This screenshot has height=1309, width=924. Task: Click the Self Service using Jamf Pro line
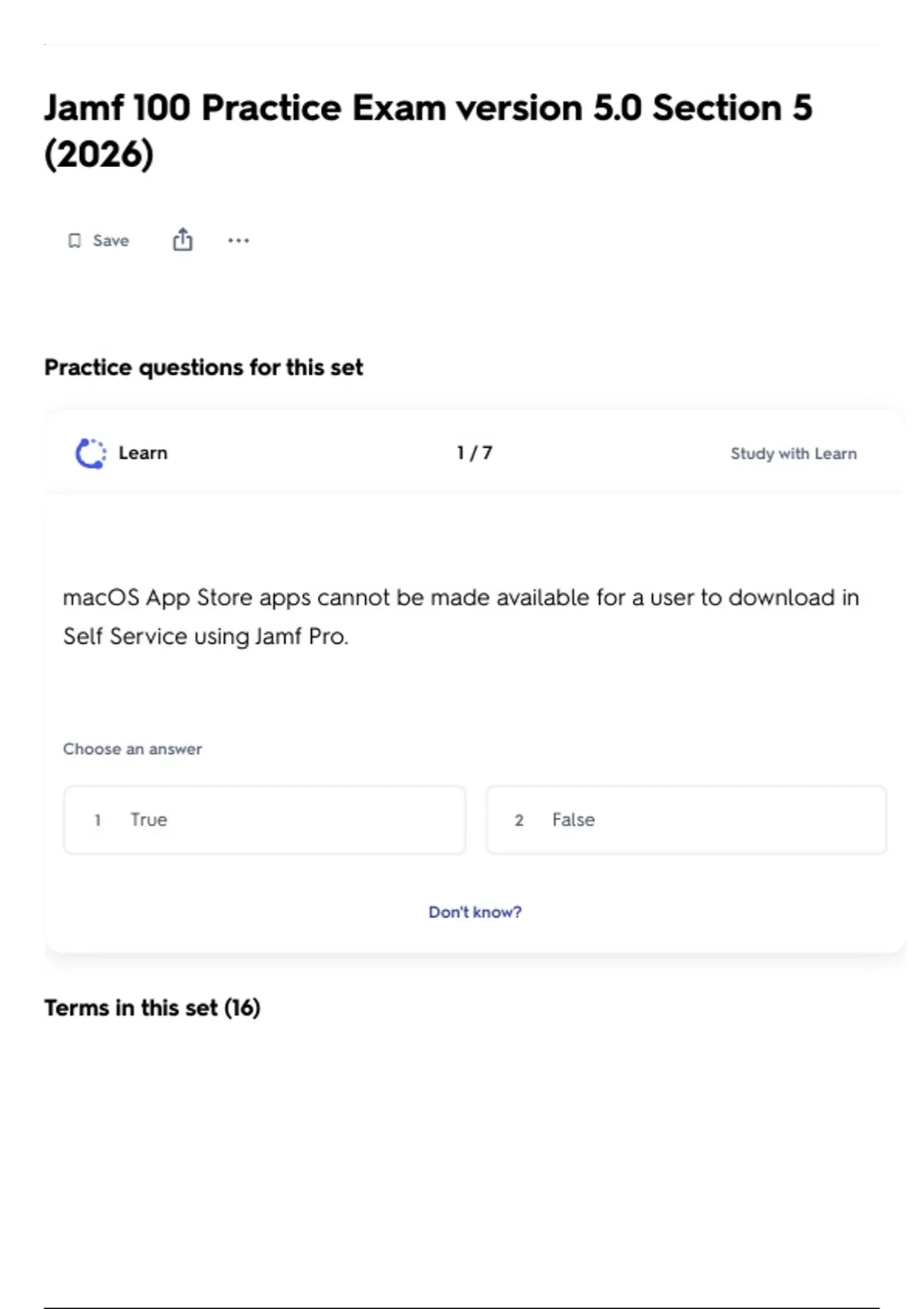(x=206, y=637)
